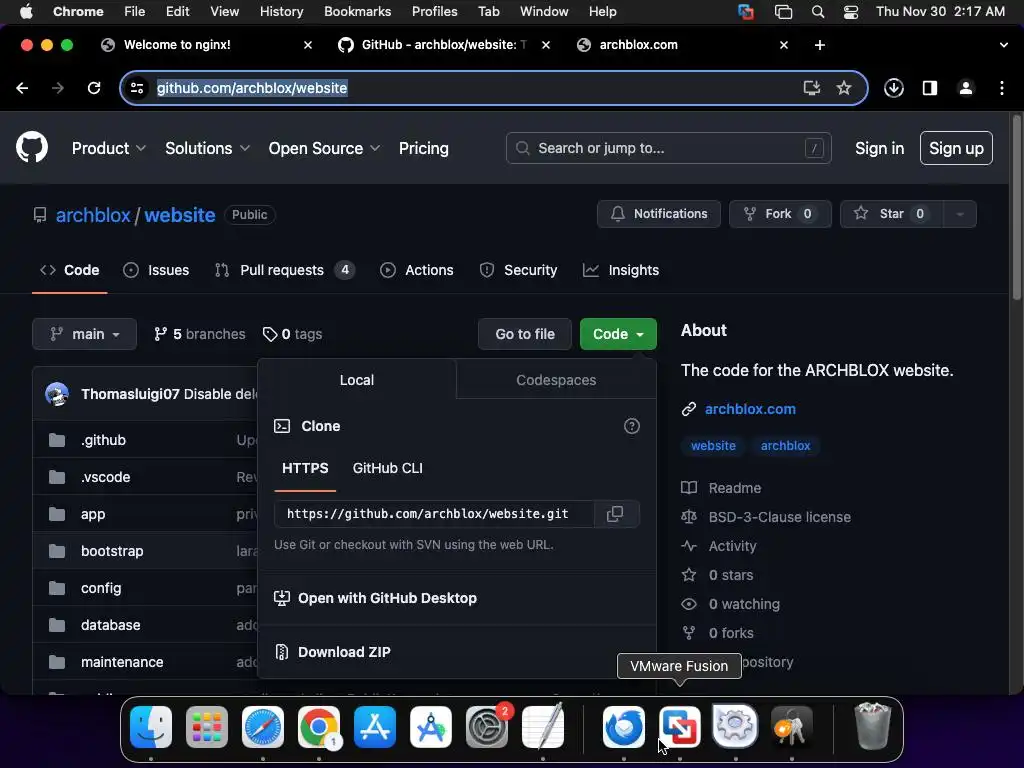This screenshot has width=1024, height=768.
Task: Open Pull requests tab
Action: pyautogui.click(x=284, y=270)
